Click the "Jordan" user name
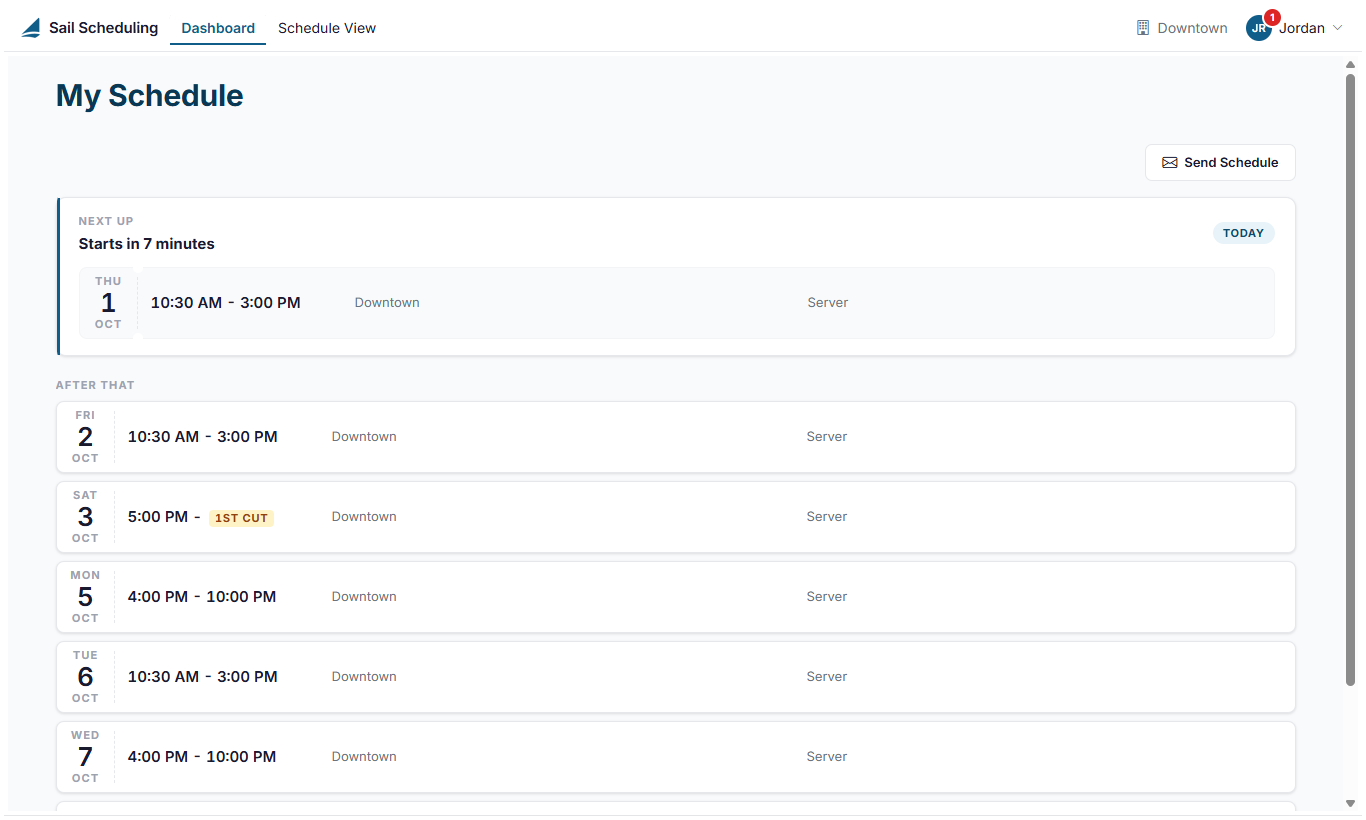Image resolution: width=1366 pixels, height=820 pixels. [x=1302, y=28]
